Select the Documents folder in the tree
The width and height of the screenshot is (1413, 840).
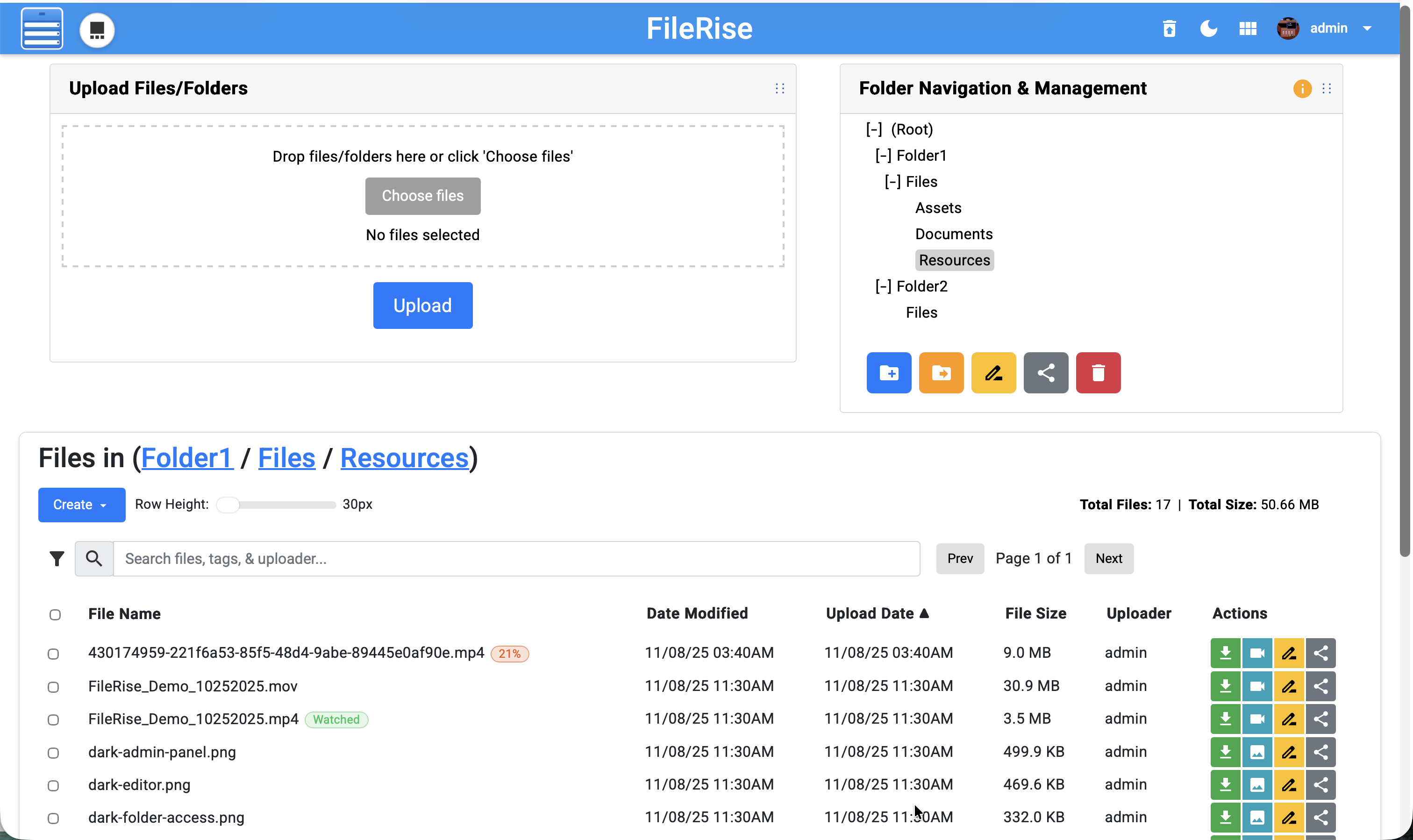pos(954,234)
